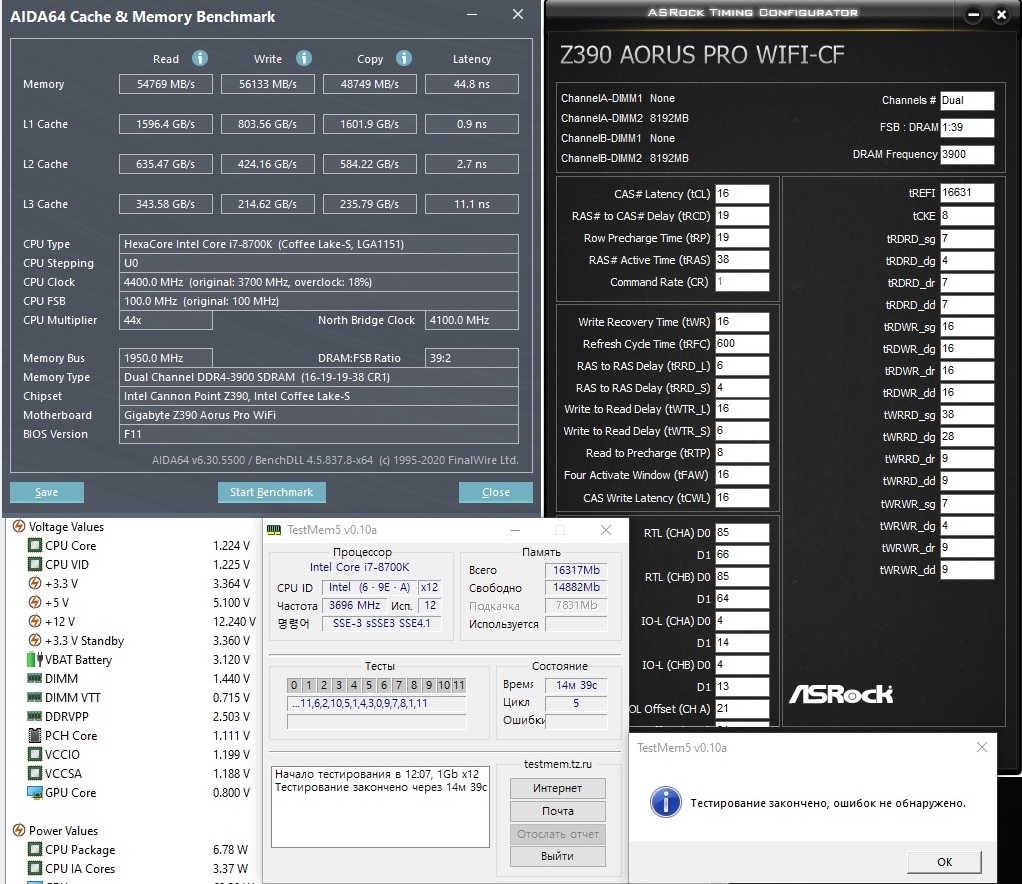
Task: Click the RTL (CHA) D0 field
Action: [x=742, y=533]
